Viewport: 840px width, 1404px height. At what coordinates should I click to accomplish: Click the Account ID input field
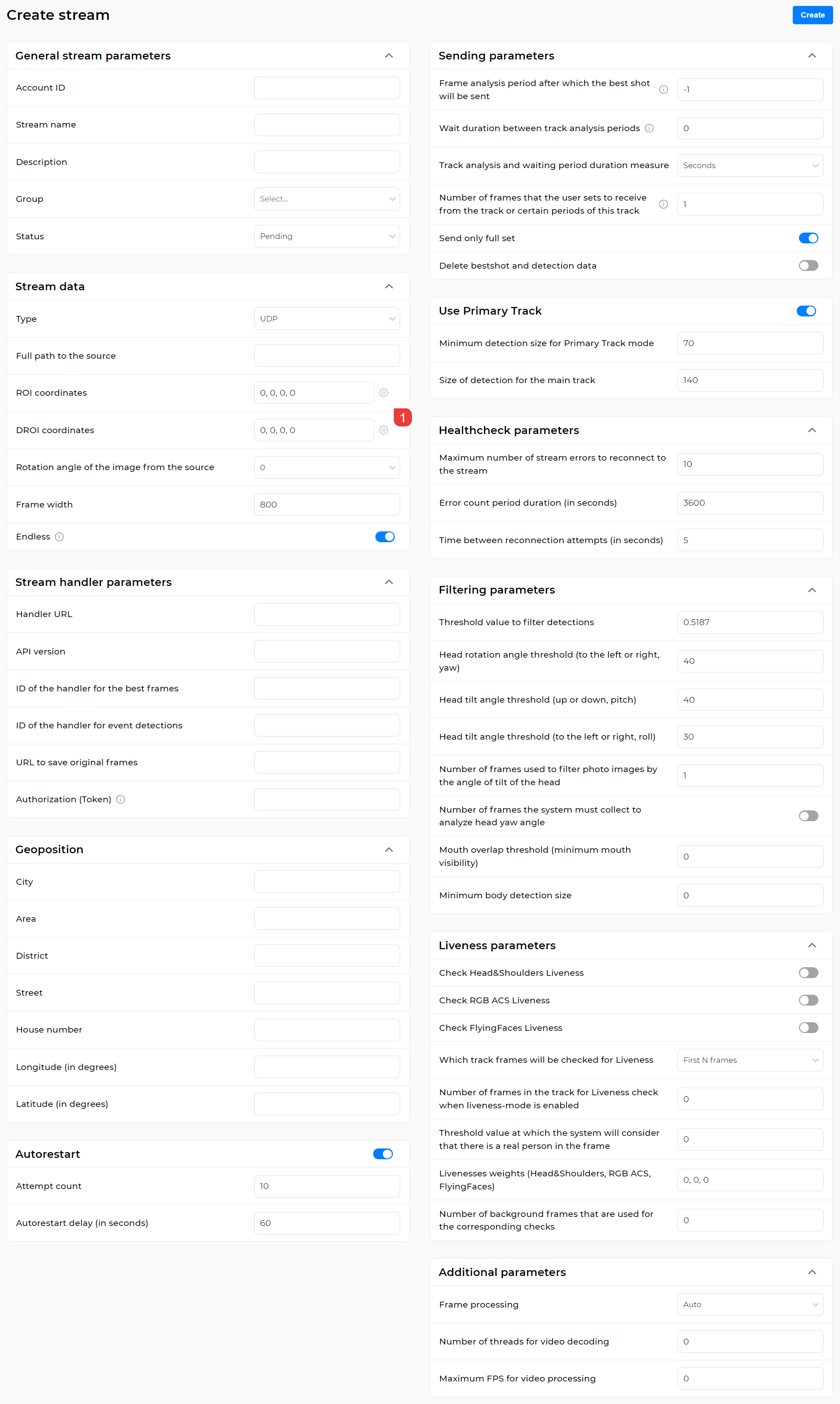coord(327,87)
